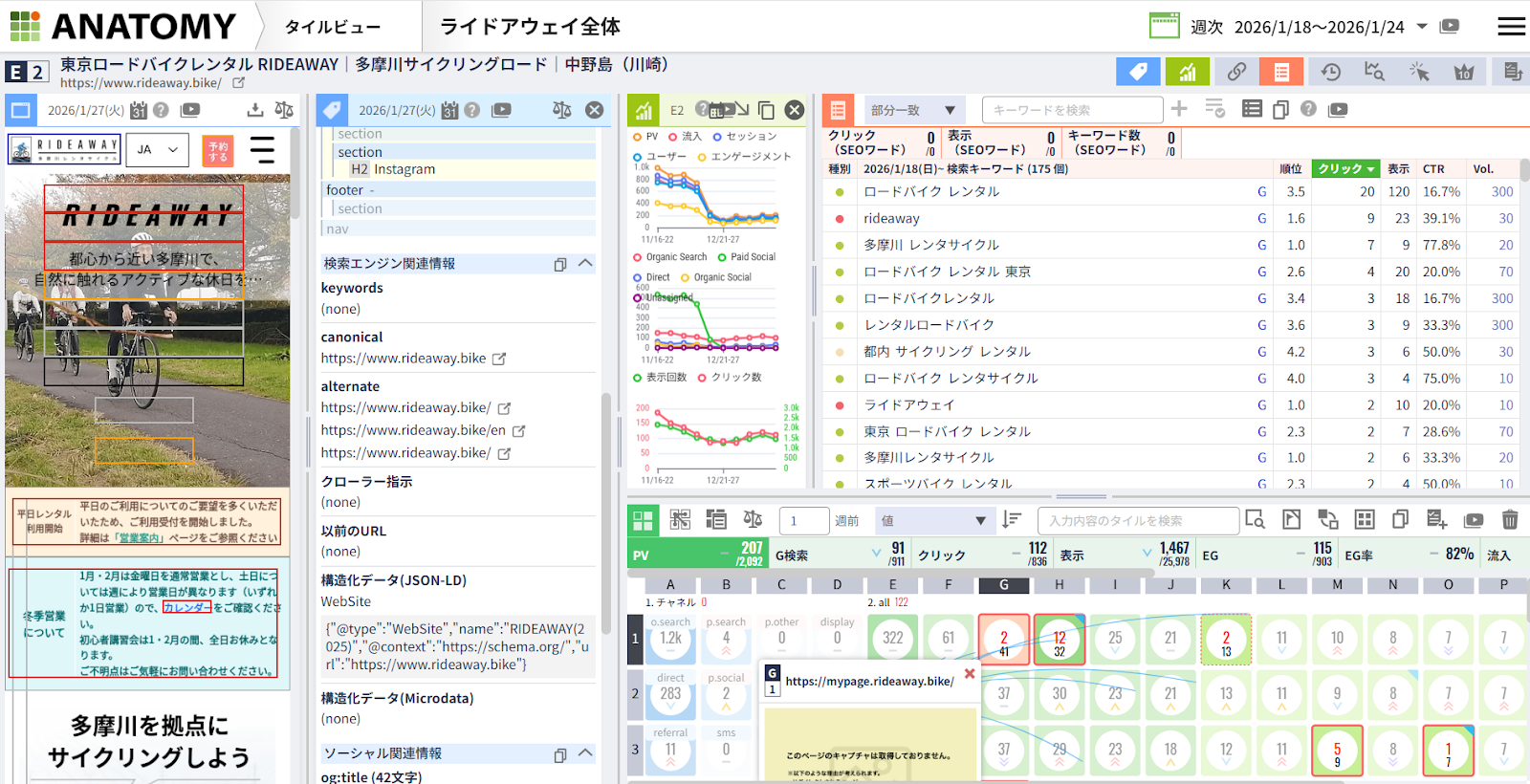Click the green calendar icon beside 週次
Image resolution: width=1530 pixels, height=784 pixels.
[1164, 26]
